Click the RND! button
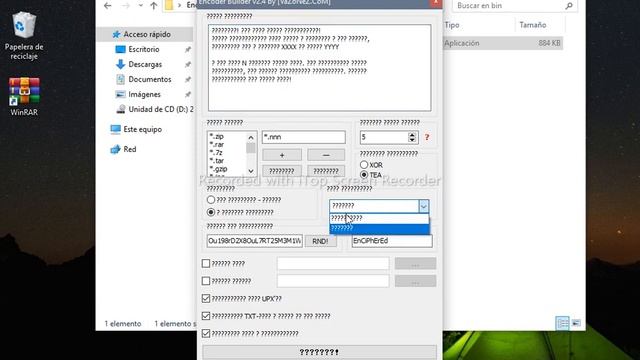The image size is (640, 360). click(x=320, y=241)
